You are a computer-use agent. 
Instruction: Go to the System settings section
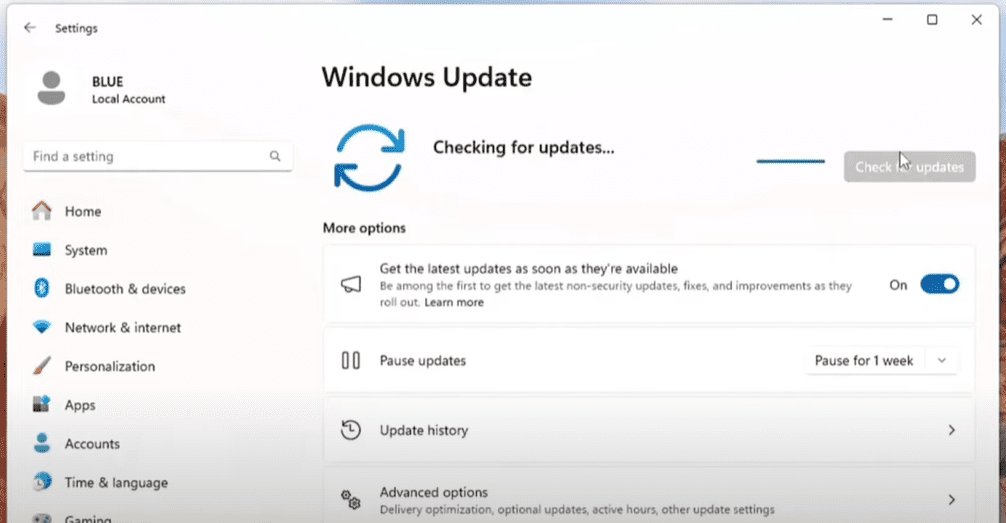(x=85, y=250)
